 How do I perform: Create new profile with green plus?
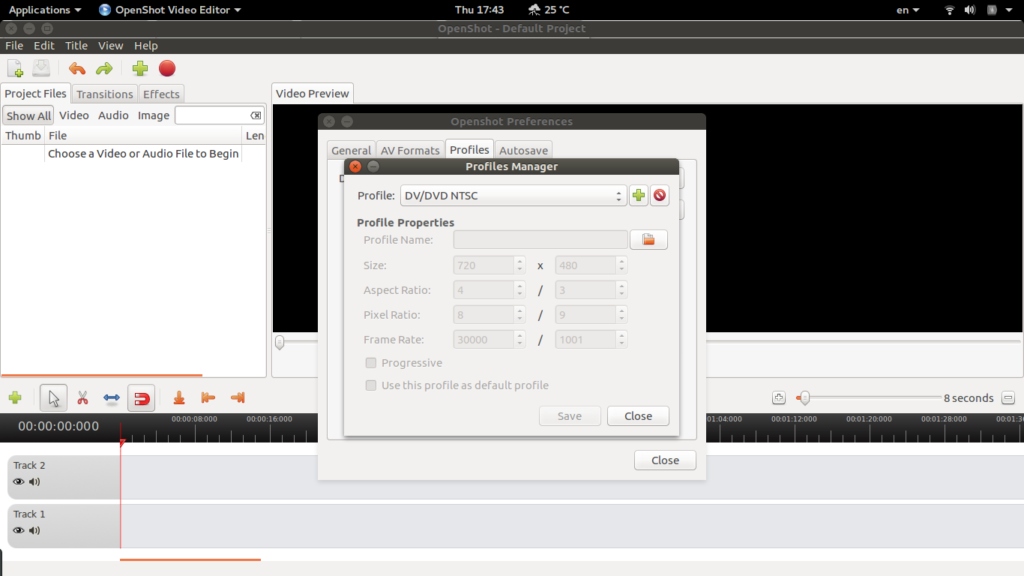[x=639, y=195]
